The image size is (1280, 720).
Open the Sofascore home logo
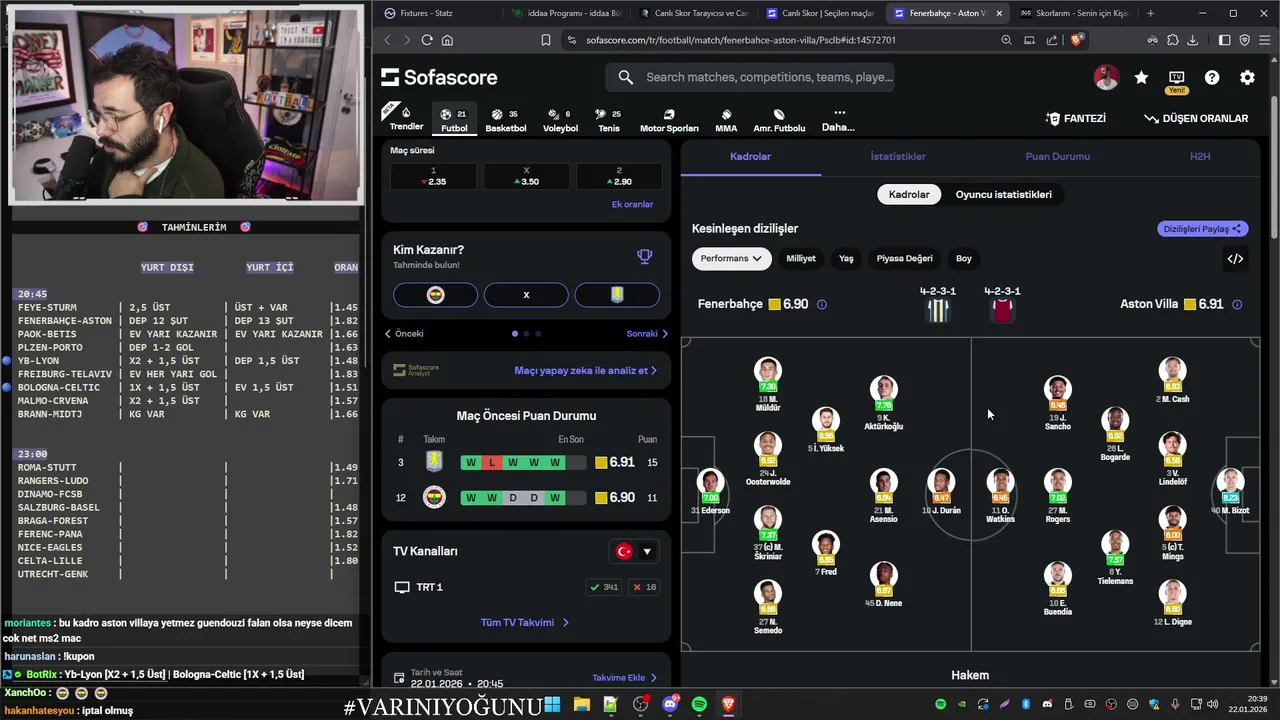click(438, 77)
